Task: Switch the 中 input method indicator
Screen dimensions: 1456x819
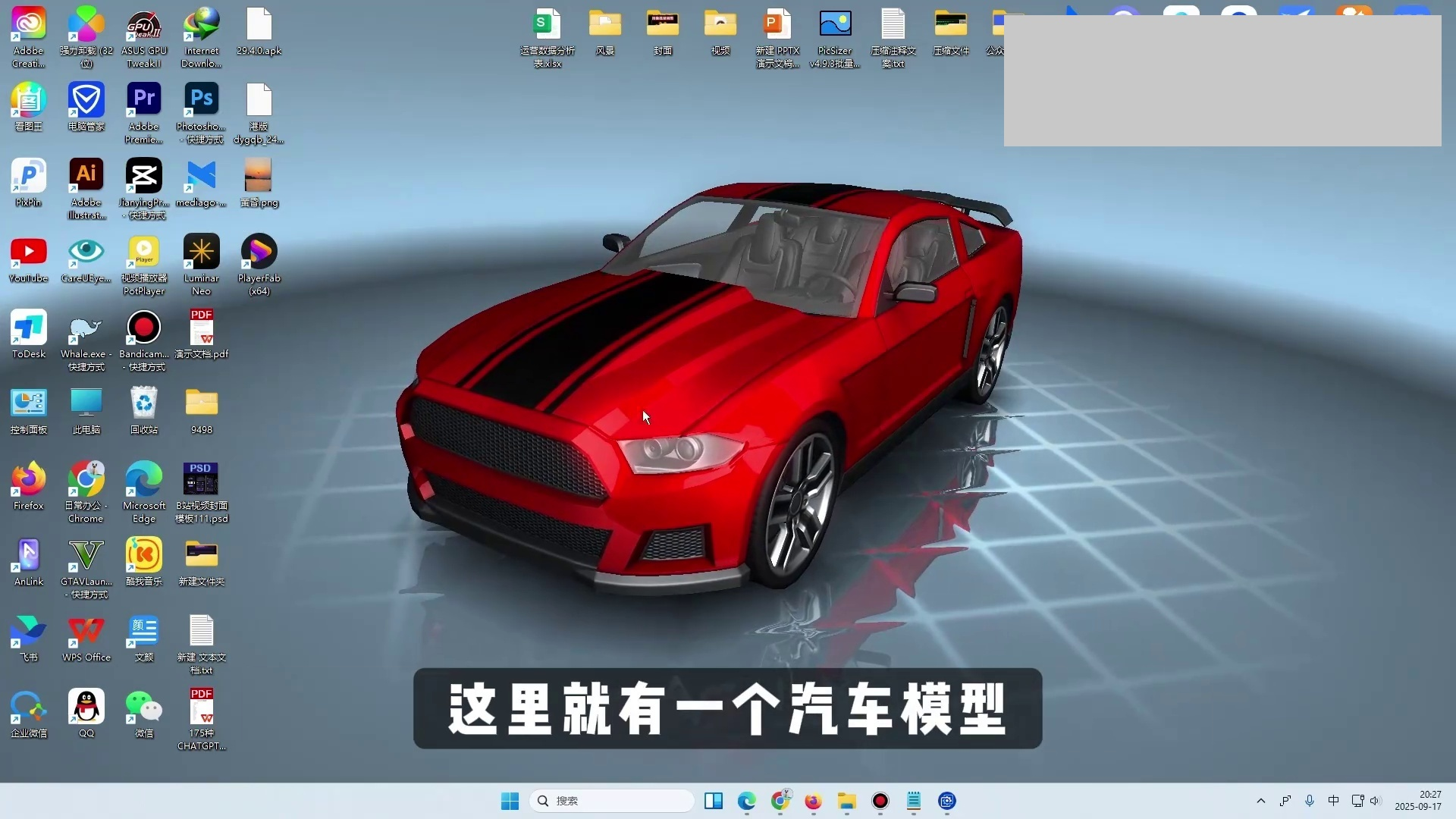Action: pos(1333,801)
